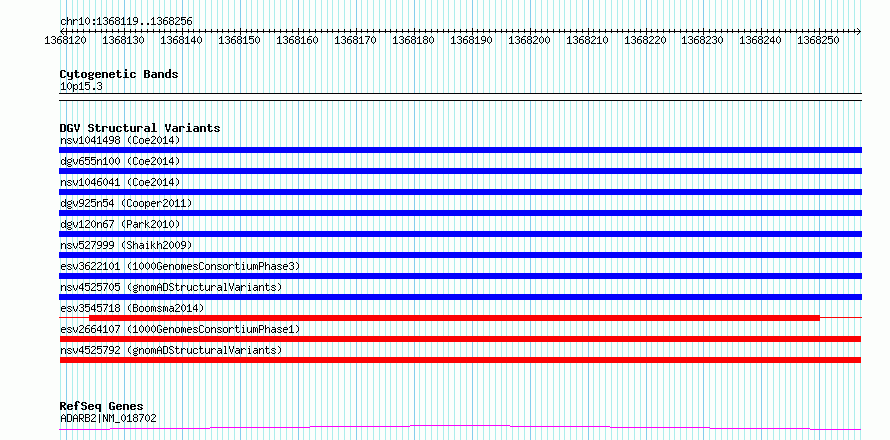Image resolution: width=890 pixels, height=440 pixels.
Task: Select variant label esv2664107 (1000GenomesConsortiumPhase1)
Action: pyautogui.click(x=180, y=329)
